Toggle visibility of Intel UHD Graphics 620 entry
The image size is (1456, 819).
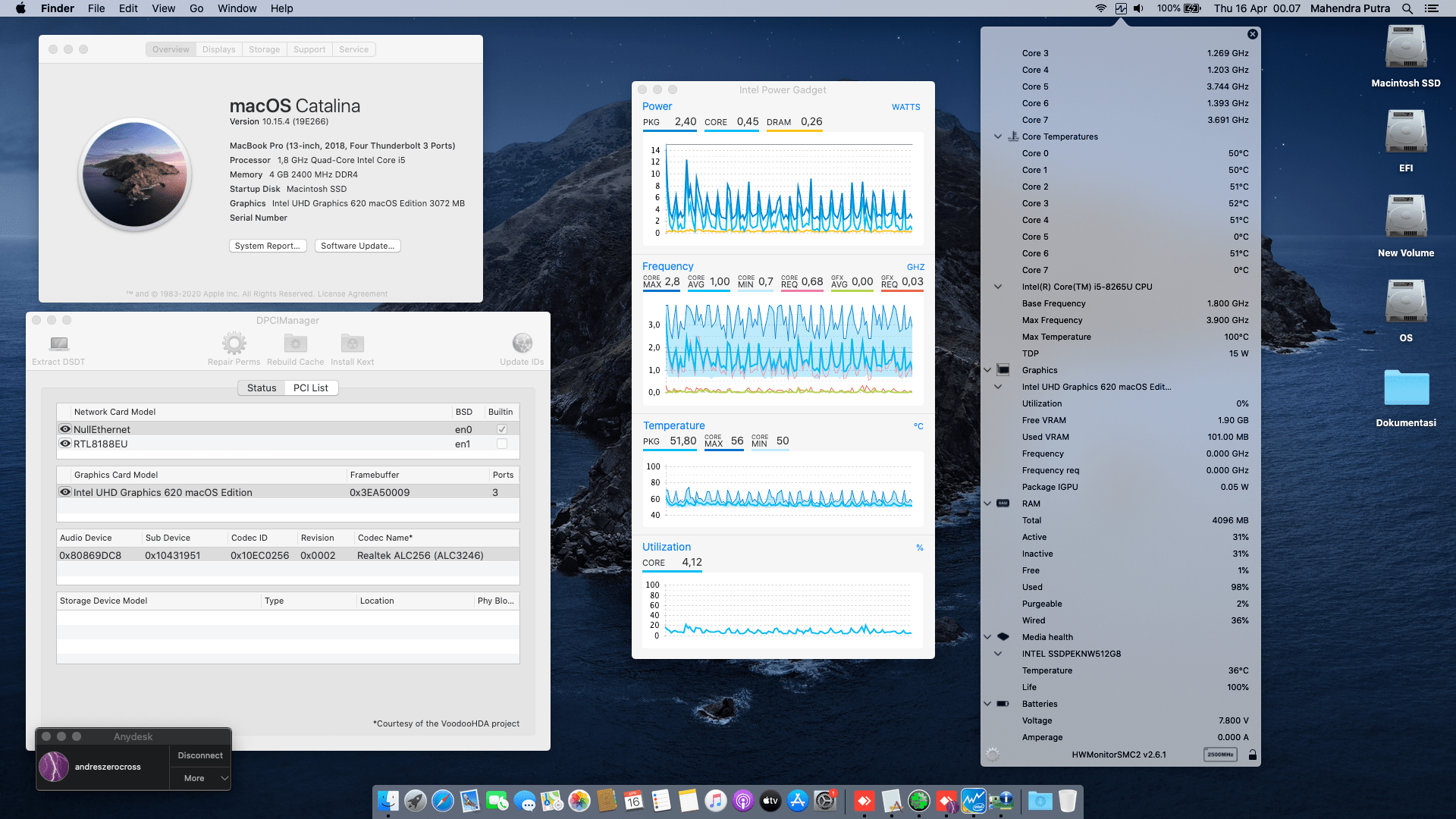click(65, 491)
